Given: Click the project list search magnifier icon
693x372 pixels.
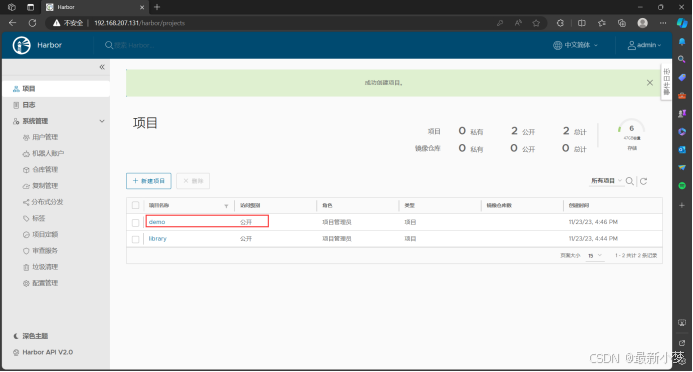Looking at the screenshot, I should (630, 181).
